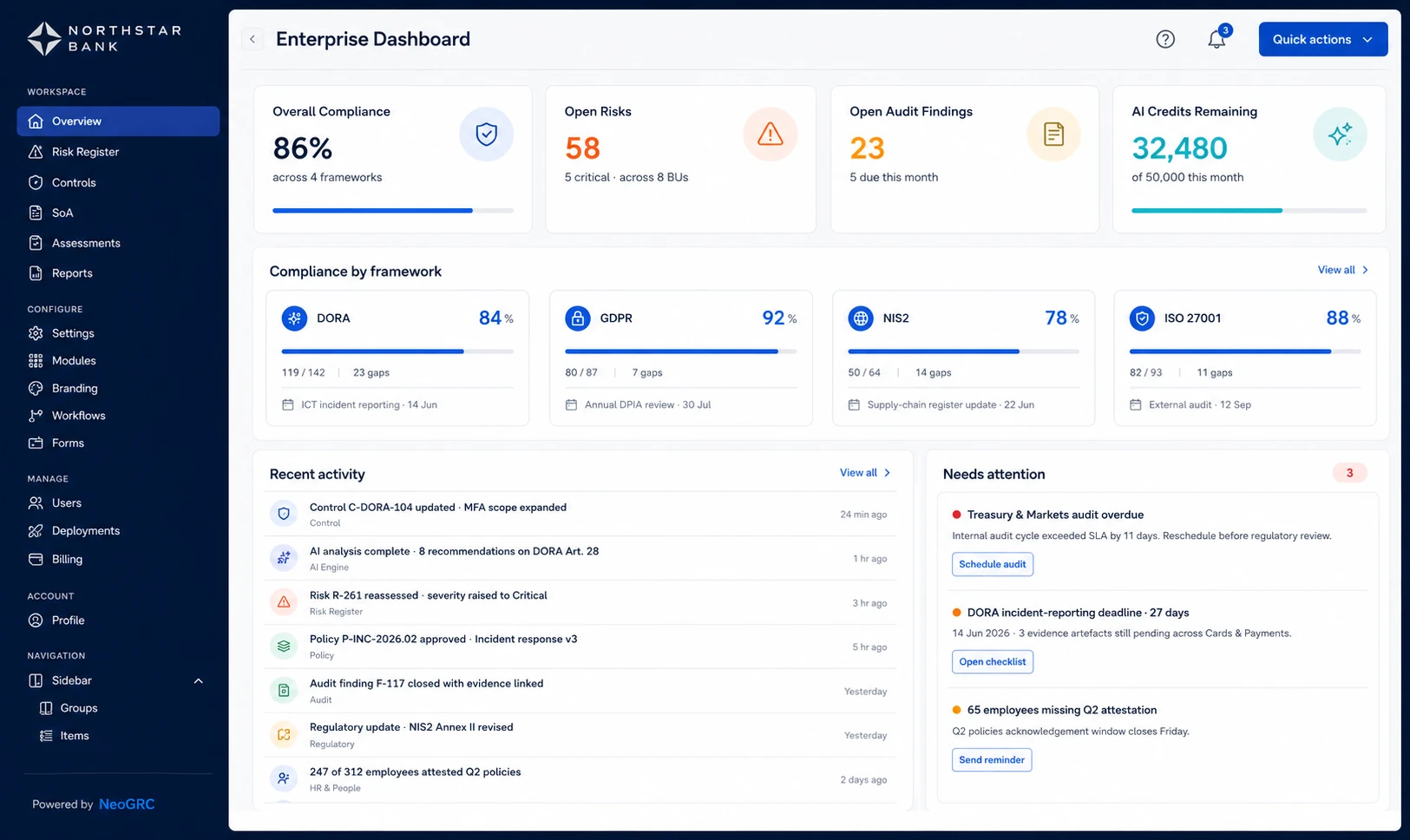
Task: Open Risk Register in the sidebar
Action: tap(118, 152)
